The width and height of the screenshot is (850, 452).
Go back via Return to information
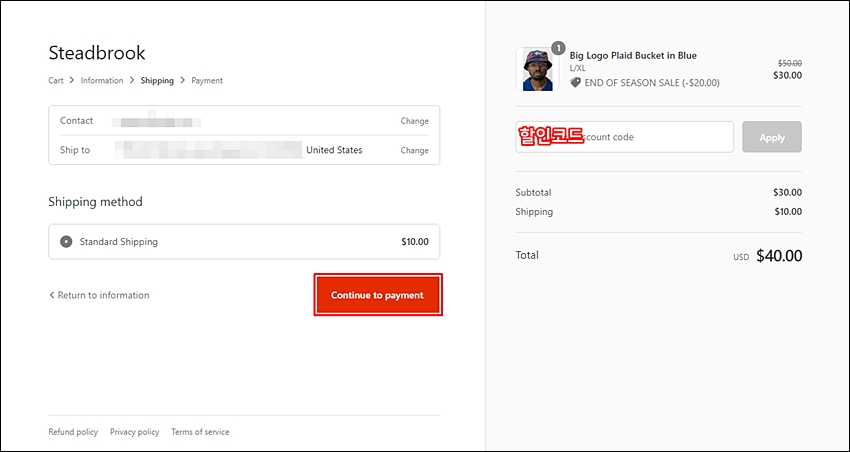click(x=99, y=295)
